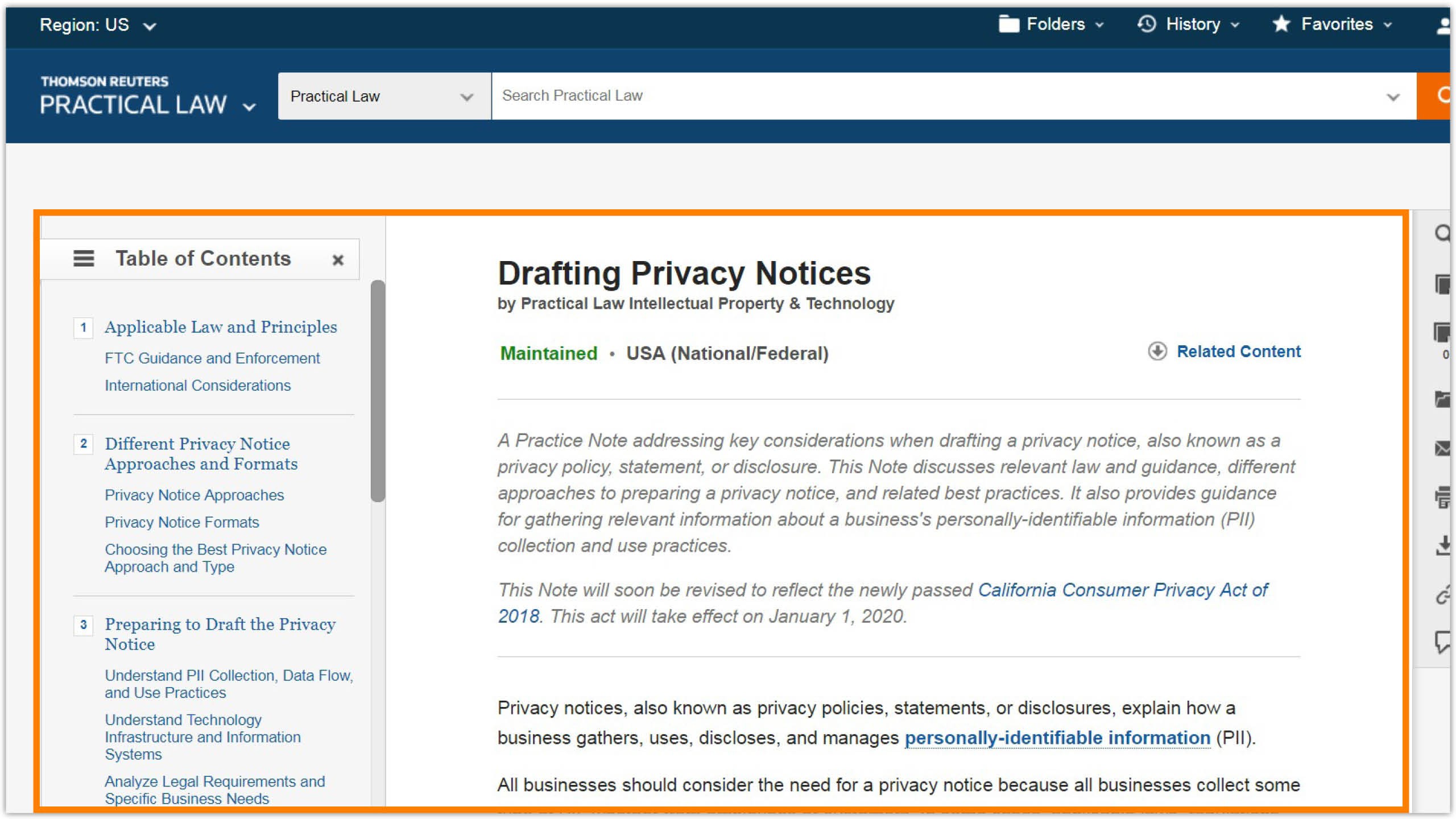Viewport: 1456px width, 819px height.
Task: Click the print icon in right toolbar
Action: pos(1442,498)
